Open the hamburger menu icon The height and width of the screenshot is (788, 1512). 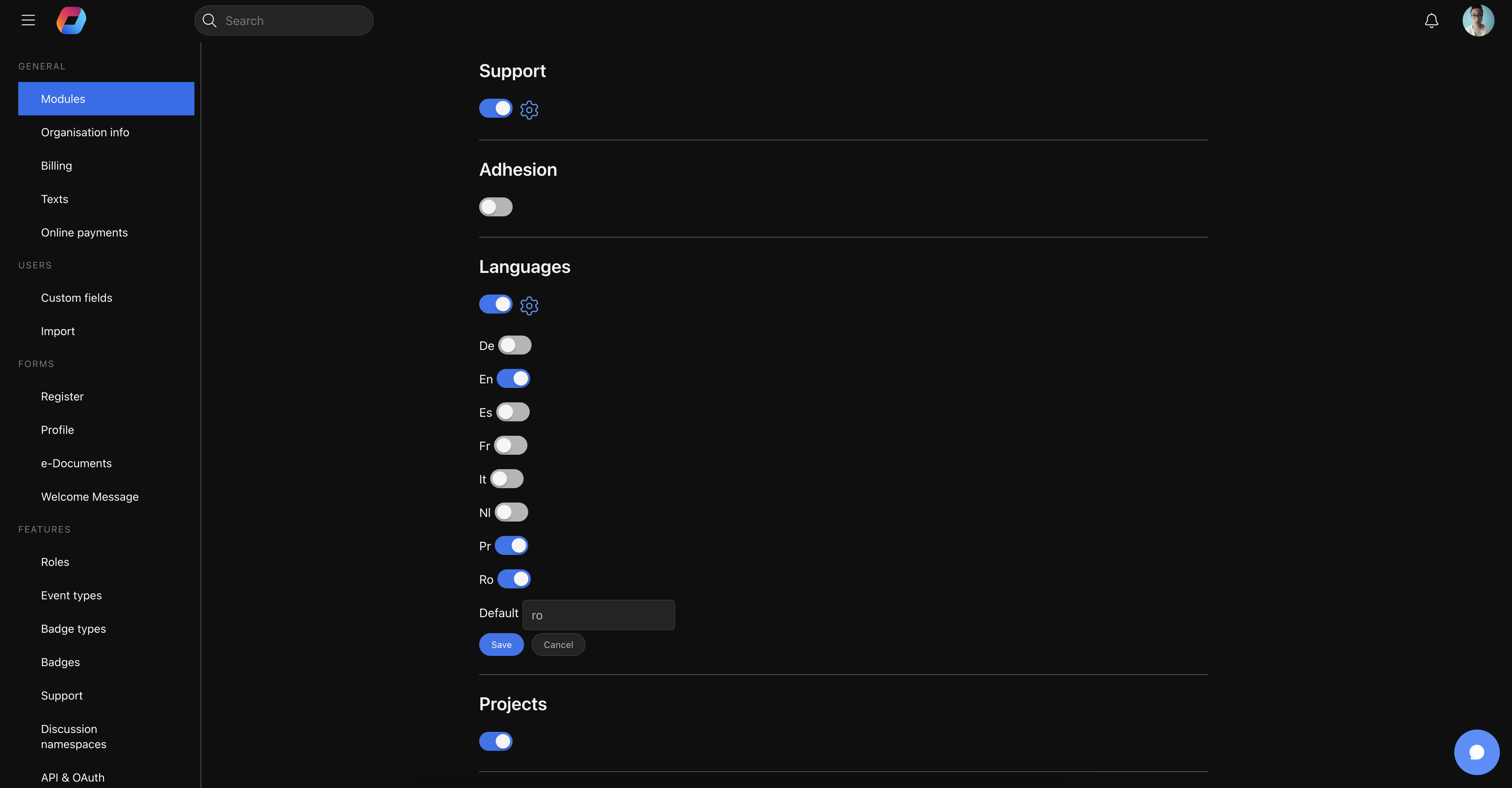28,20
